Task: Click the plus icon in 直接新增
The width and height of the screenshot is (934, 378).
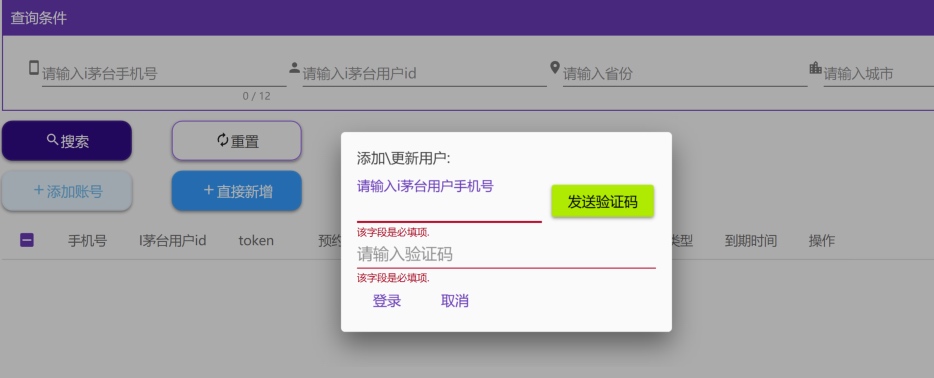Action: click(x=208, y=190)
